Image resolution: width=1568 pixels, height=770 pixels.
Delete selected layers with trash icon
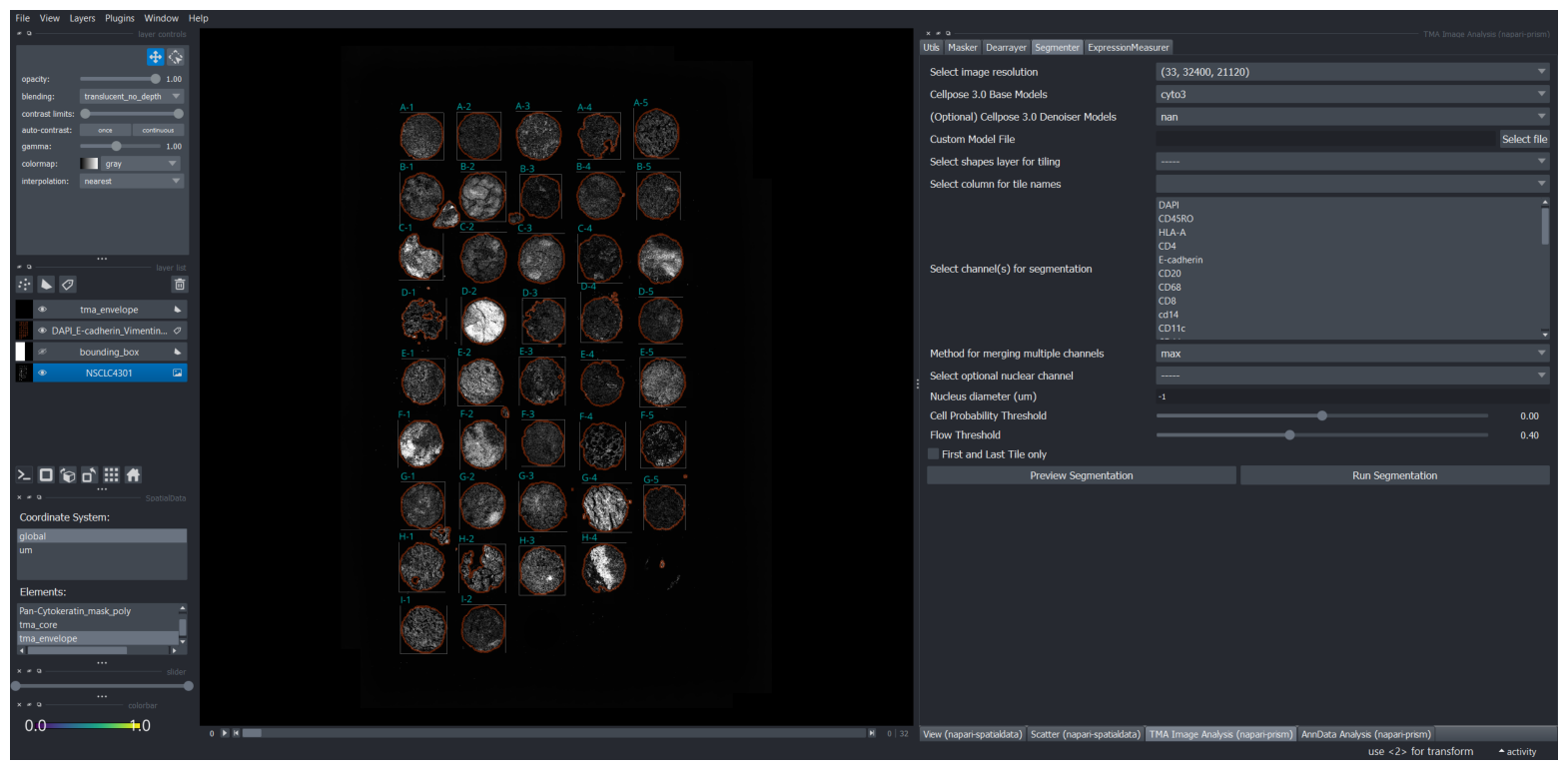click(x=180, y=285)
